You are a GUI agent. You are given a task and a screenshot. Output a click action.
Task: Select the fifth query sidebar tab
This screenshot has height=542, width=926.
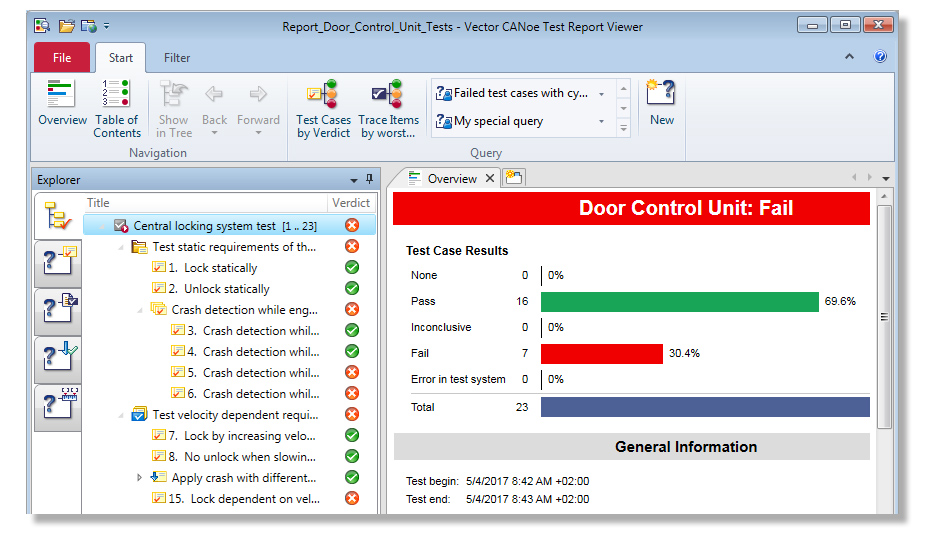58,408
